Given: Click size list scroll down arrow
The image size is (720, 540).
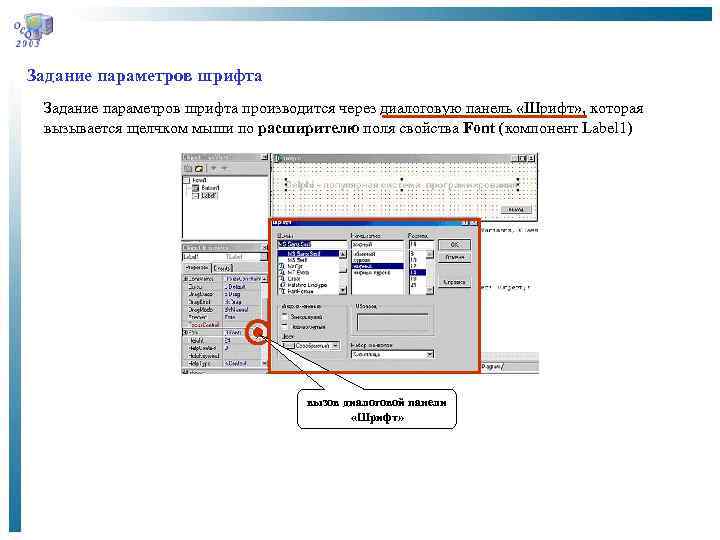Looking at the screenshot, I should click(430, 291).
